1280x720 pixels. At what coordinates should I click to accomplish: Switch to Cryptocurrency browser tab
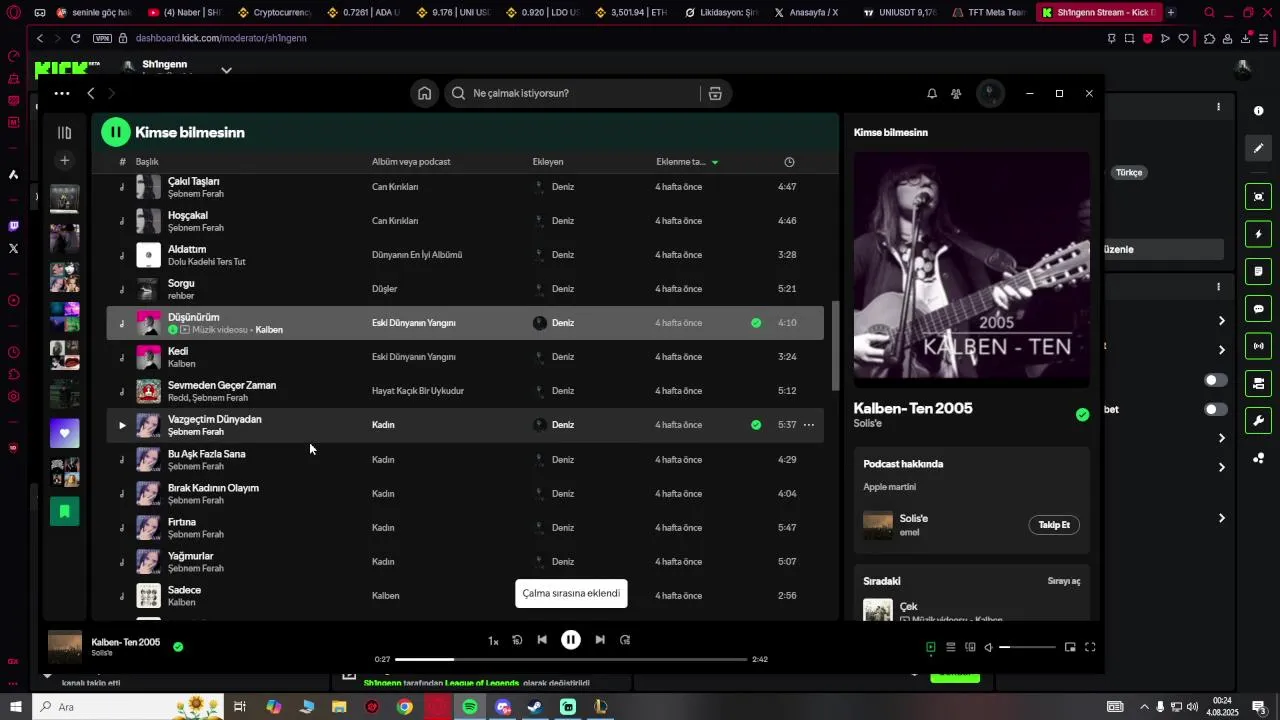(x=276, y=12)
